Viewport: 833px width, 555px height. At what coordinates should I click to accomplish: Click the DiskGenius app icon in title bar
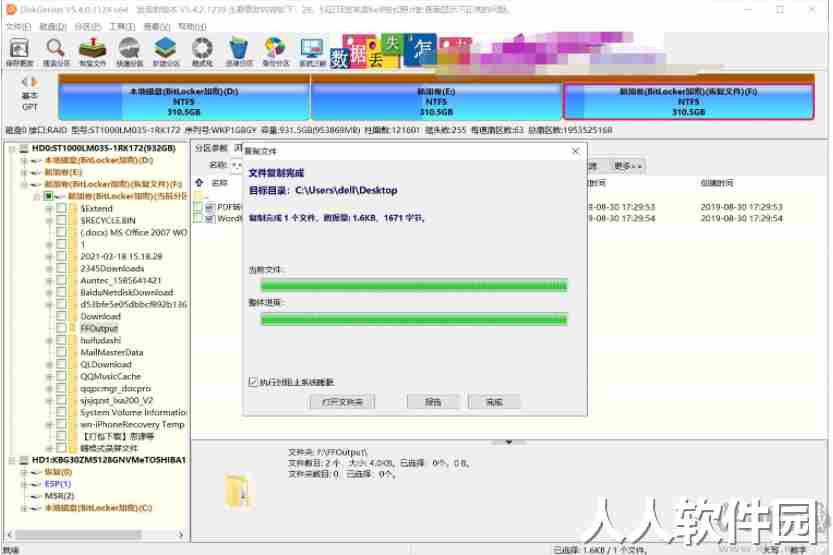[x=11, y=9]
